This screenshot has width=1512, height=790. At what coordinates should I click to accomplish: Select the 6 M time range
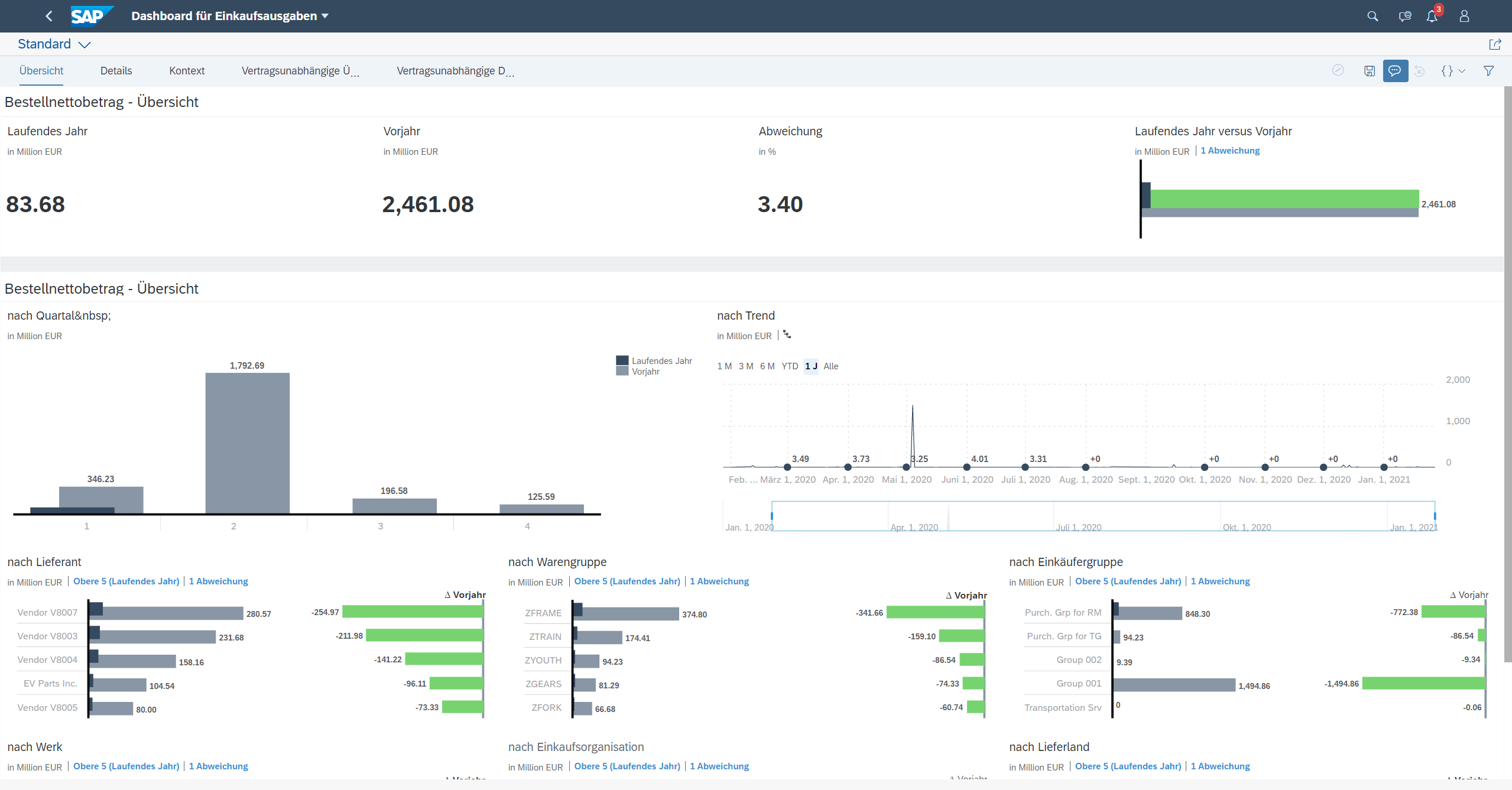[767, 366]
